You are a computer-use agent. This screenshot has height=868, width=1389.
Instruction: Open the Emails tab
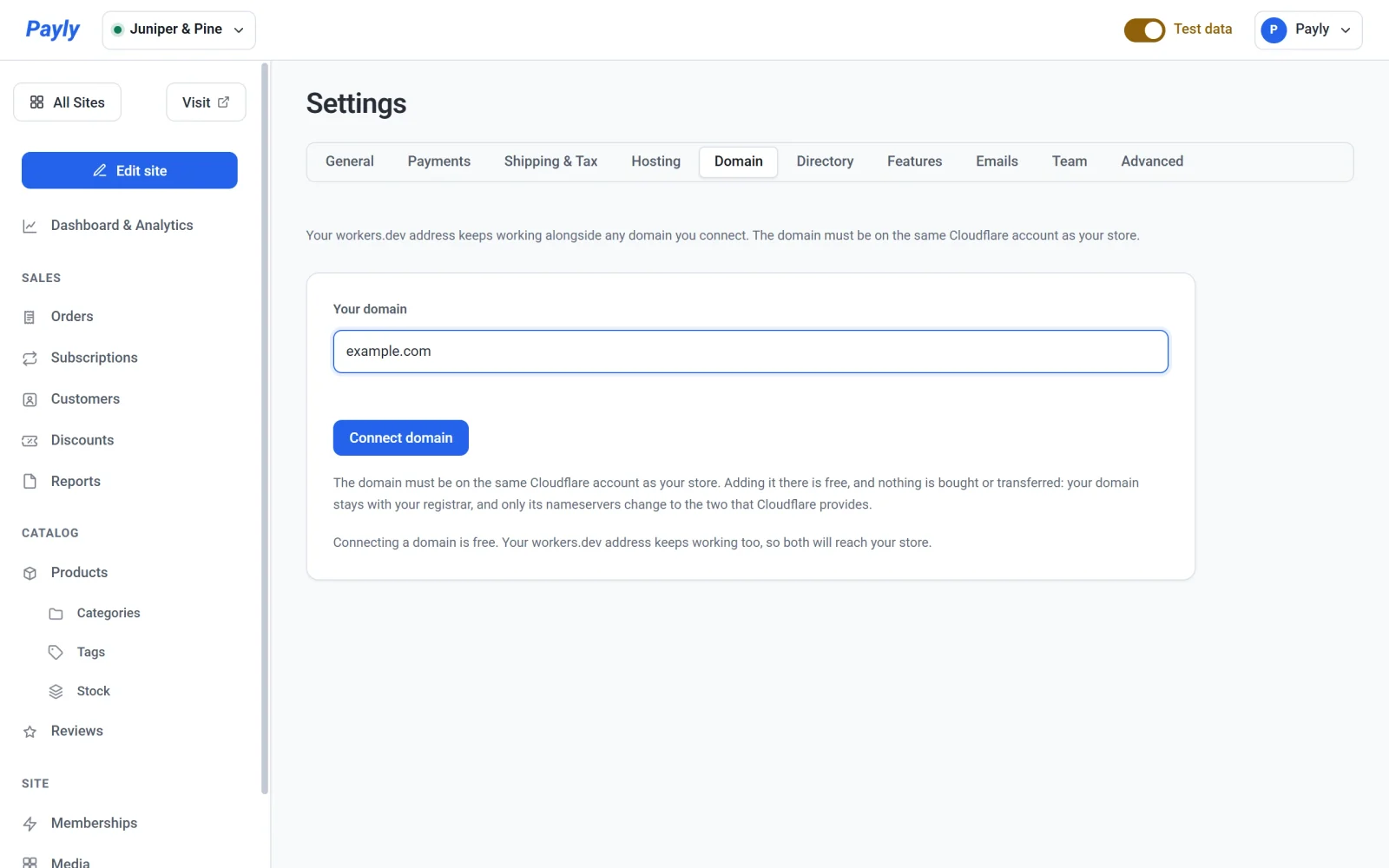(997, 161)
